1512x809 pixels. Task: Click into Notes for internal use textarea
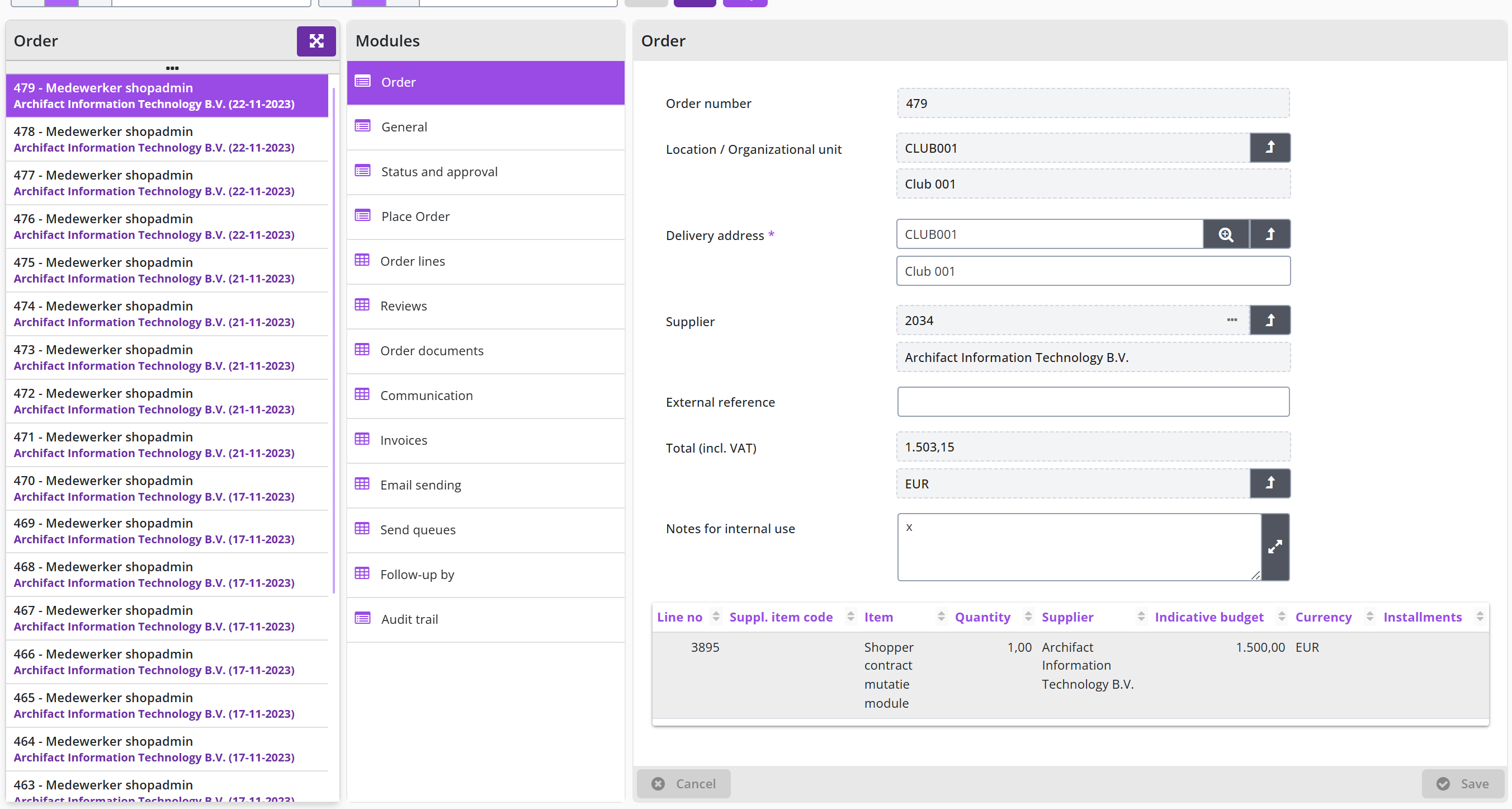(x=1079, y=547)
